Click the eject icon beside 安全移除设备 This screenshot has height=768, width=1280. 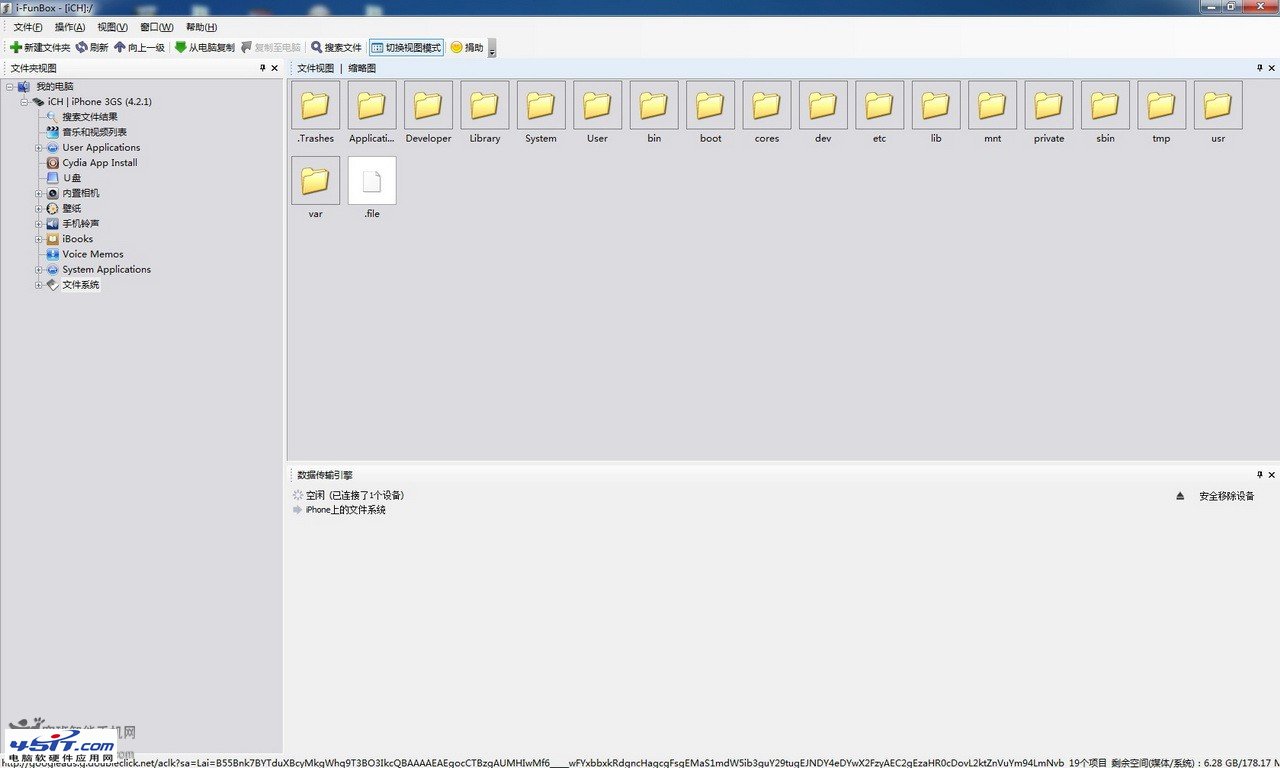[x=1180, y=496]
